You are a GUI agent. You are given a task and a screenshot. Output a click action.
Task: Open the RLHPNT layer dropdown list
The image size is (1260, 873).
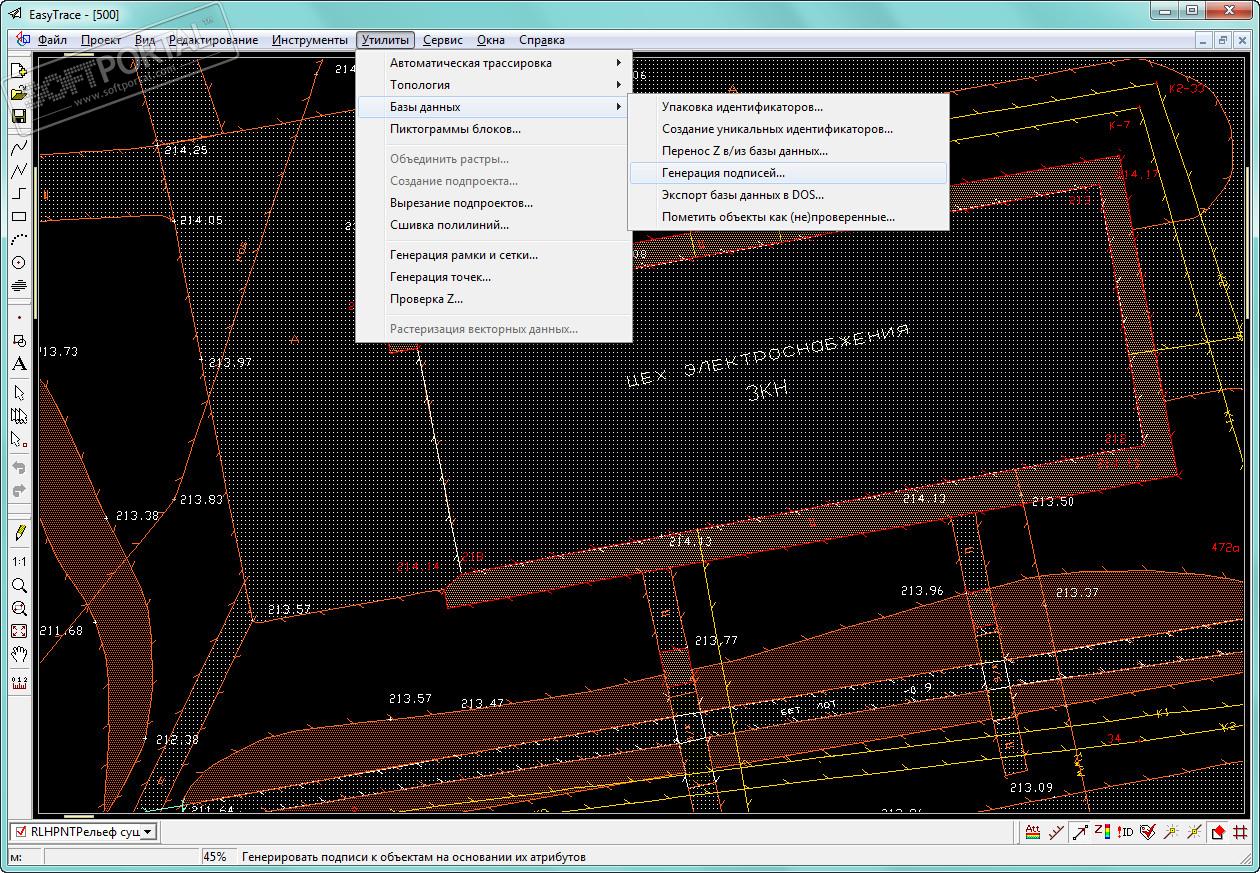coord(148,831)
